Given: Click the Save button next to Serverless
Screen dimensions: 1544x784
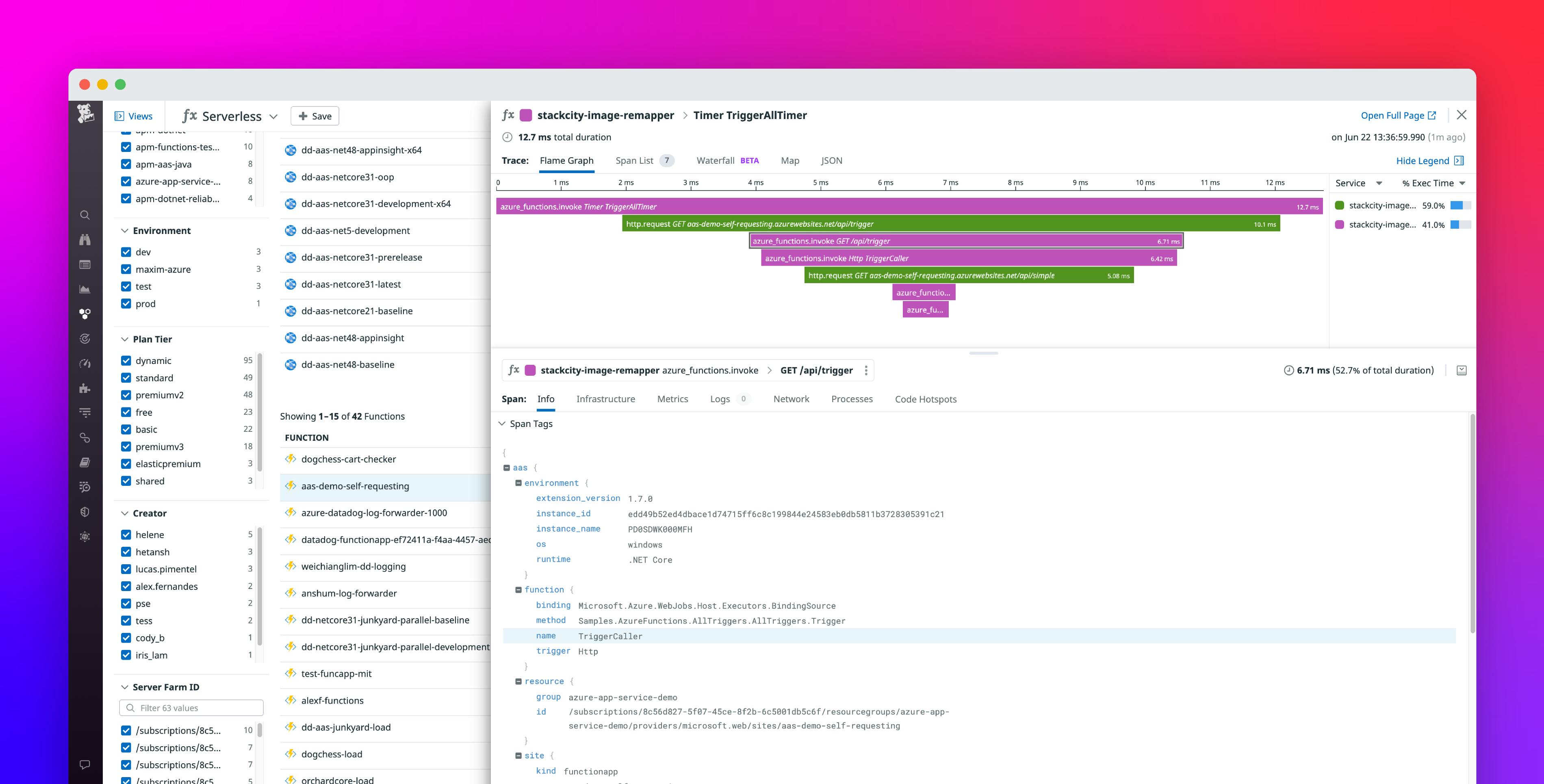Looking at the screenshot, I should [314, 116].
